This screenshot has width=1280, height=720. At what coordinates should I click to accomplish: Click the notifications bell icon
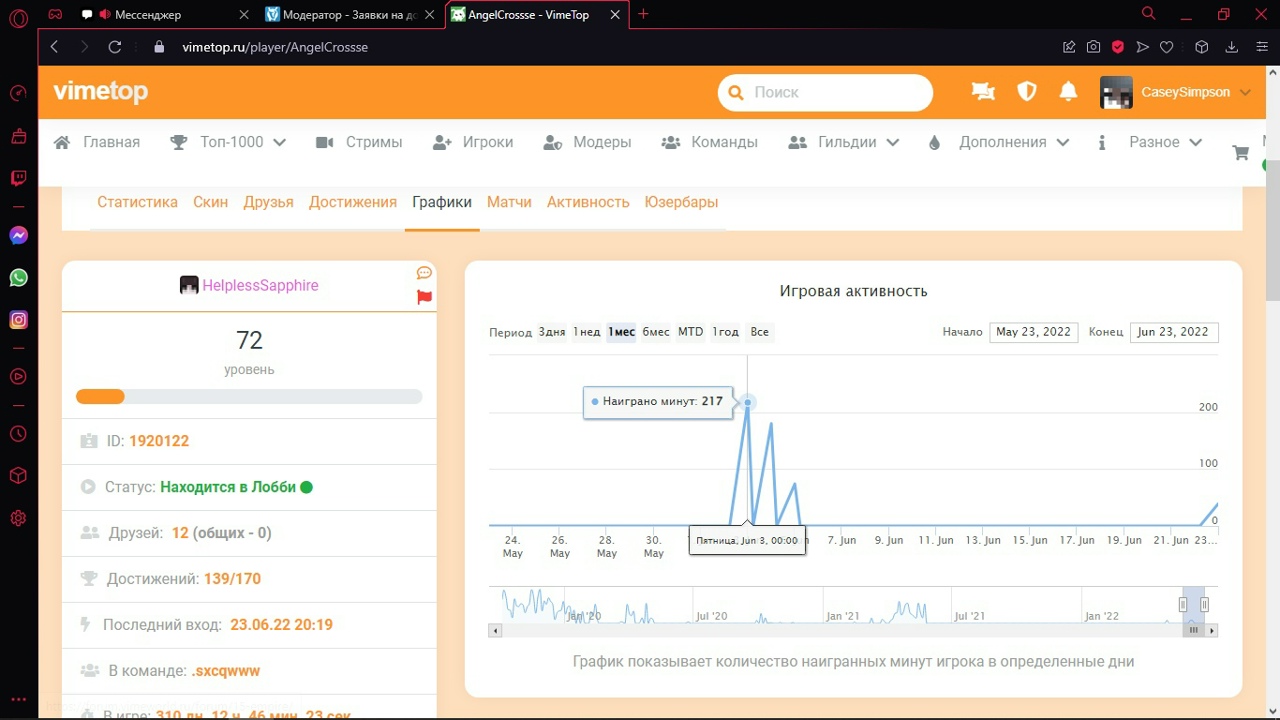1068,92
